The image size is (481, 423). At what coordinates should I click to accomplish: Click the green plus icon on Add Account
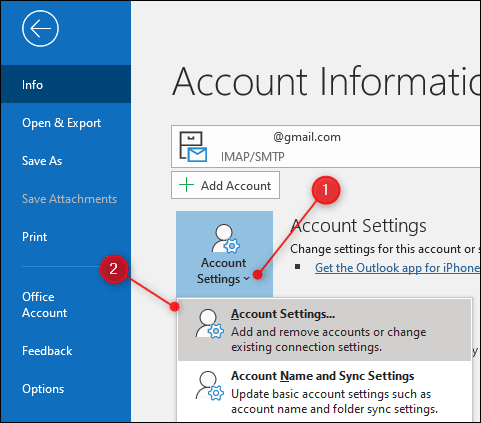pyautogui.click(x=186, y=185)
